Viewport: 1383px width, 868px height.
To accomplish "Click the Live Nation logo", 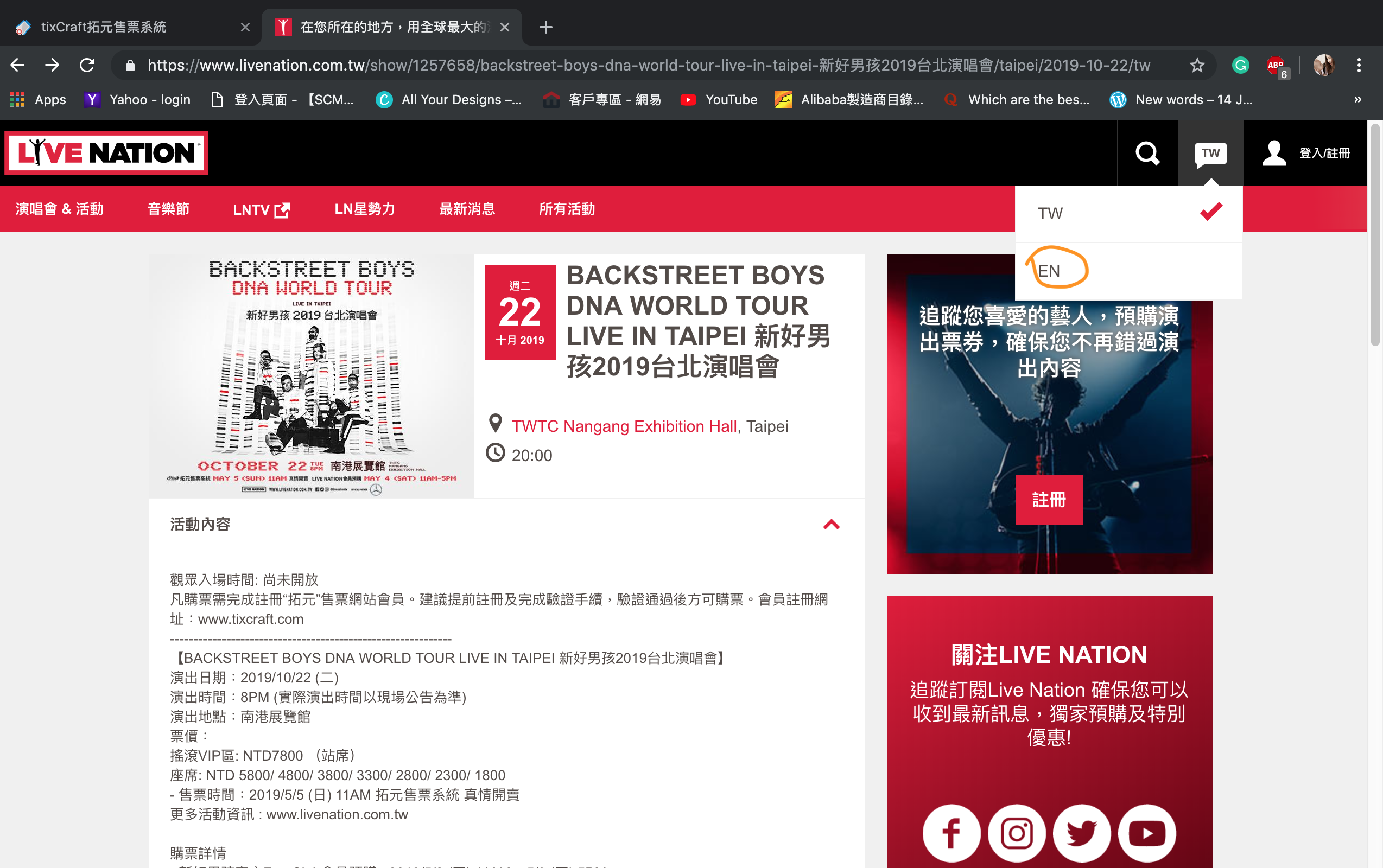I will pyautogui.click(x=106, y=152).
